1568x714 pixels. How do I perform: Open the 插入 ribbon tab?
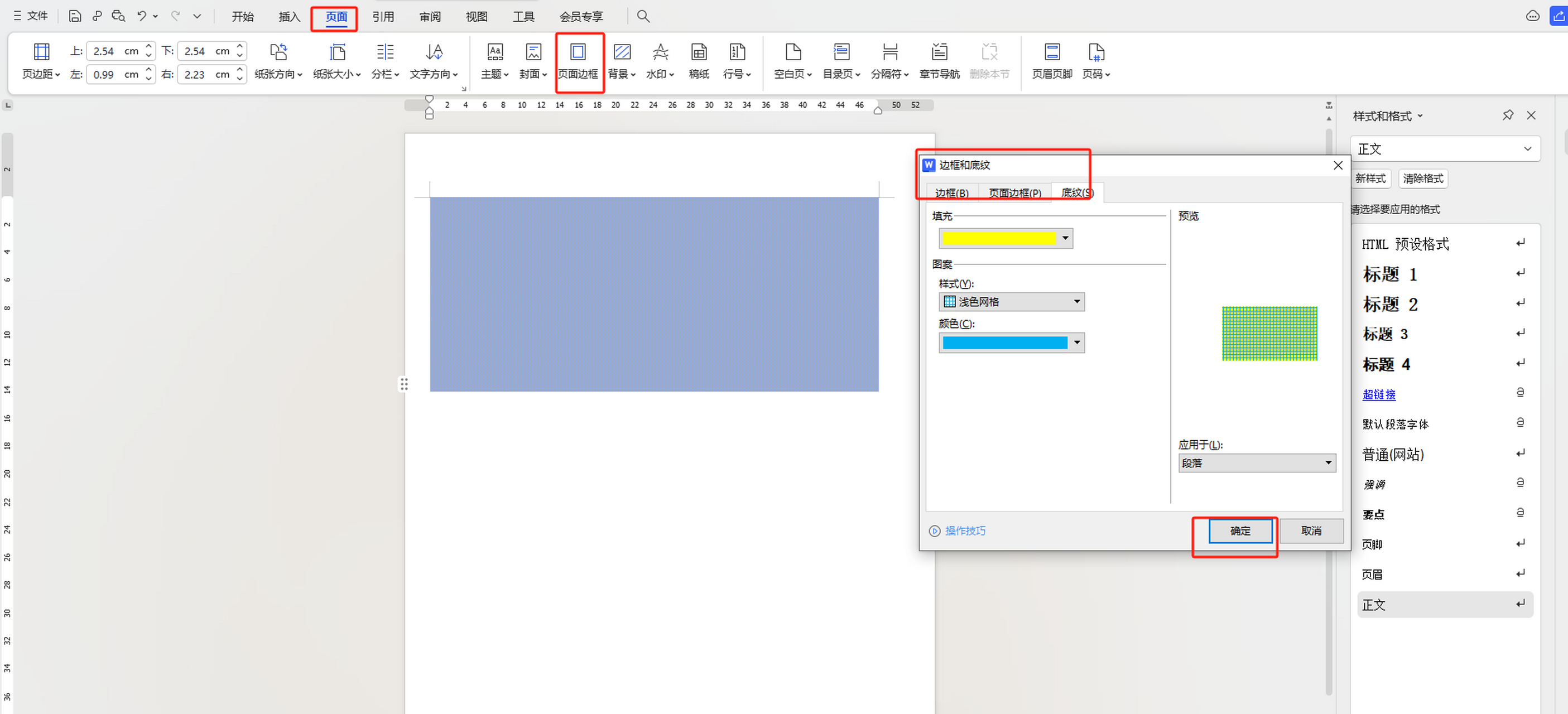click(289, 16)
